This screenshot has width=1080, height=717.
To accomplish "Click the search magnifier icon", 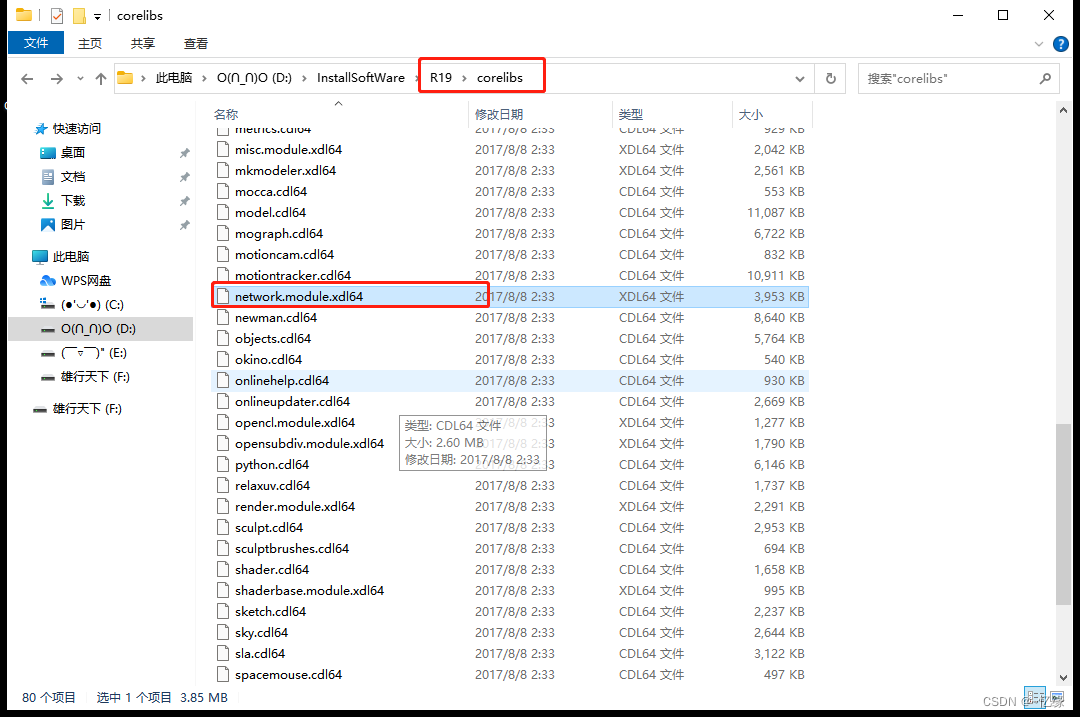I will click(x=1046, y=79).
